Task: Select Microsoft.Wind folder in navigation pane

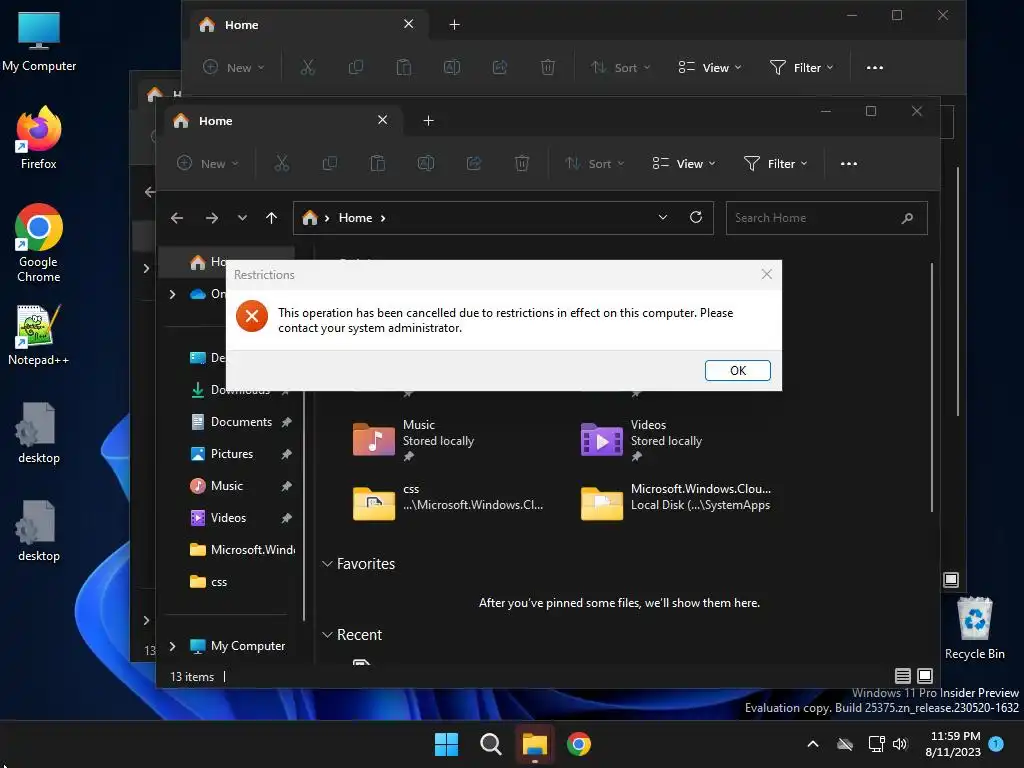Action: click(240, 550)
